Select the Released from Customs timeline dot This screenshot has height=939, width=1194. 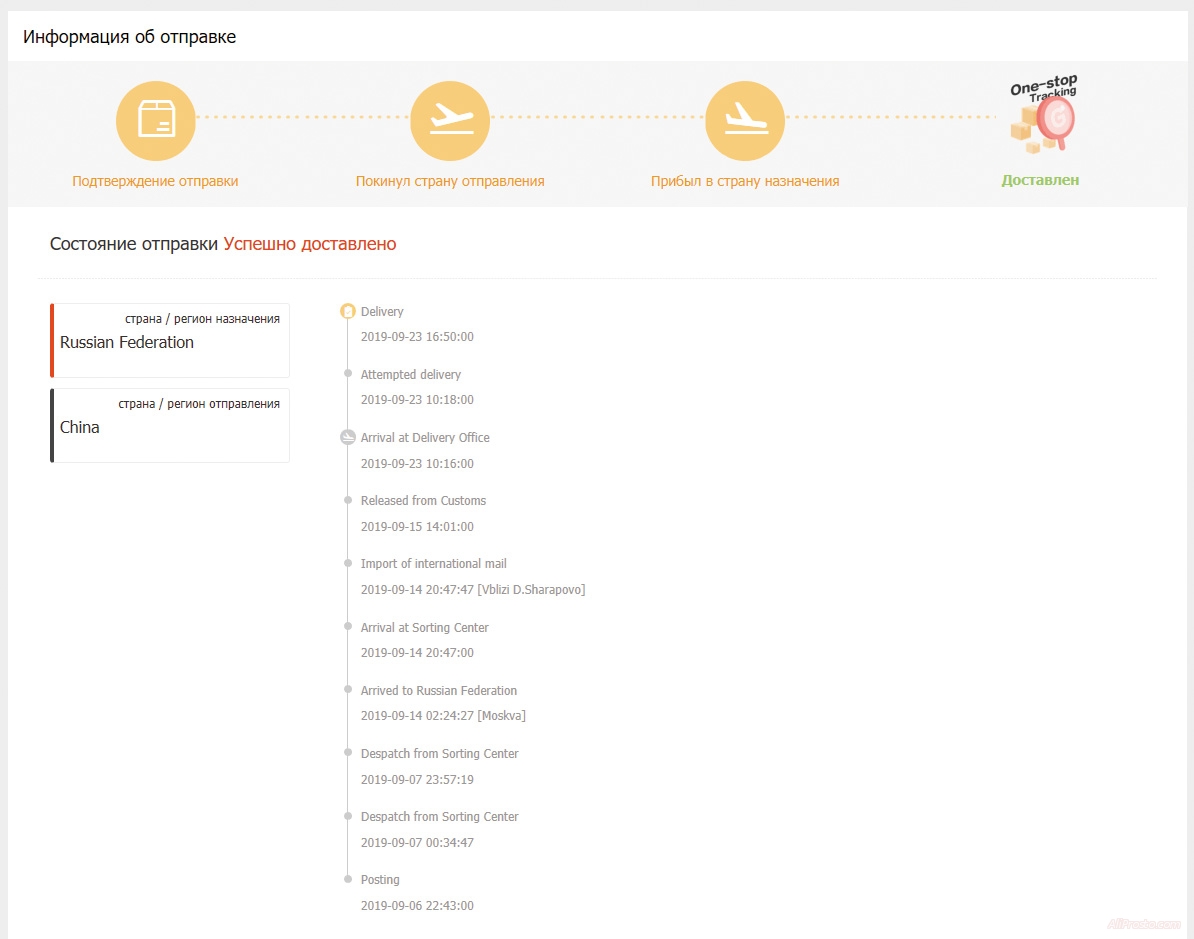tap(348, 500)
